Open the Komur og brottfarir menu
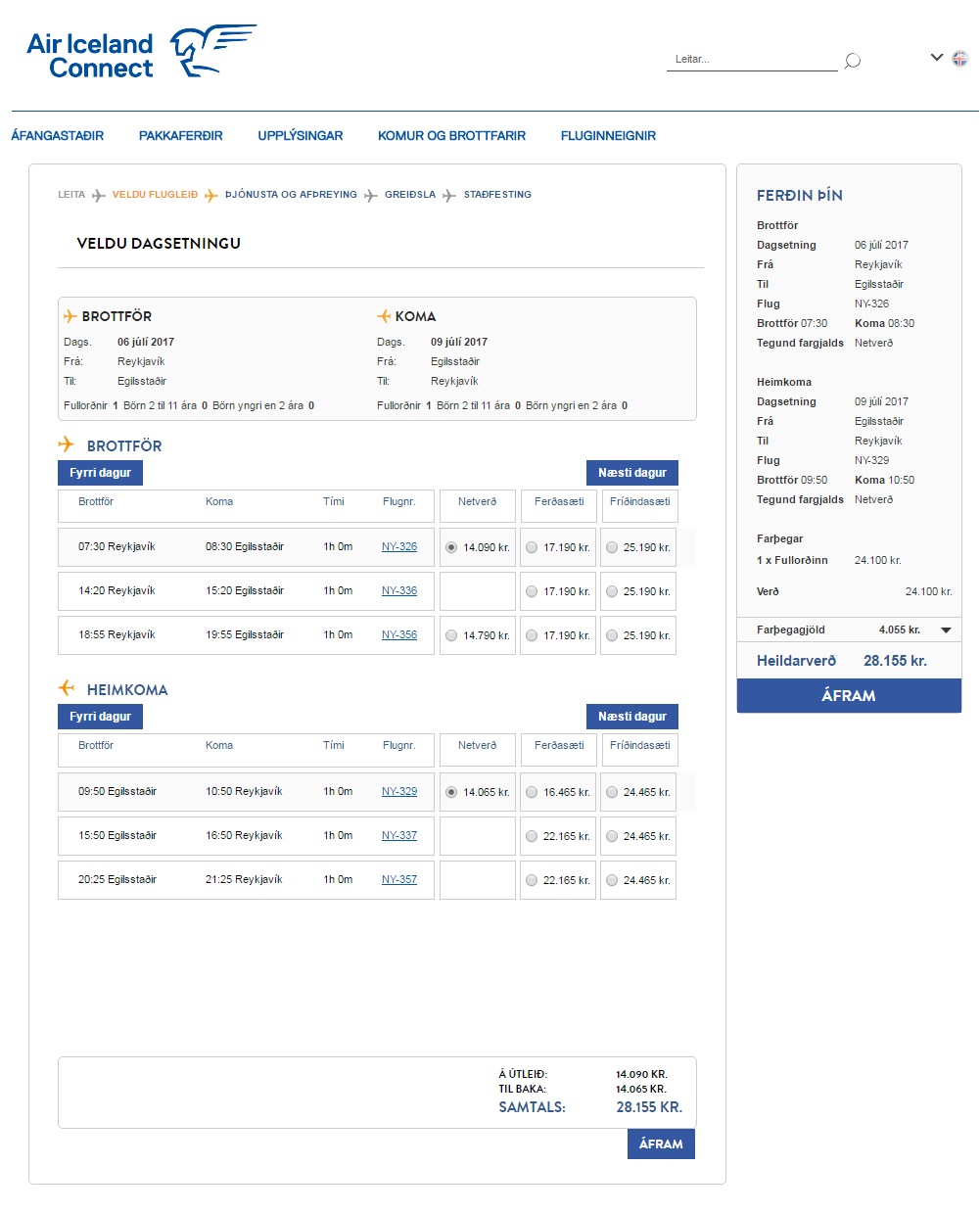The image size is (980, 1213). [451, 136]
